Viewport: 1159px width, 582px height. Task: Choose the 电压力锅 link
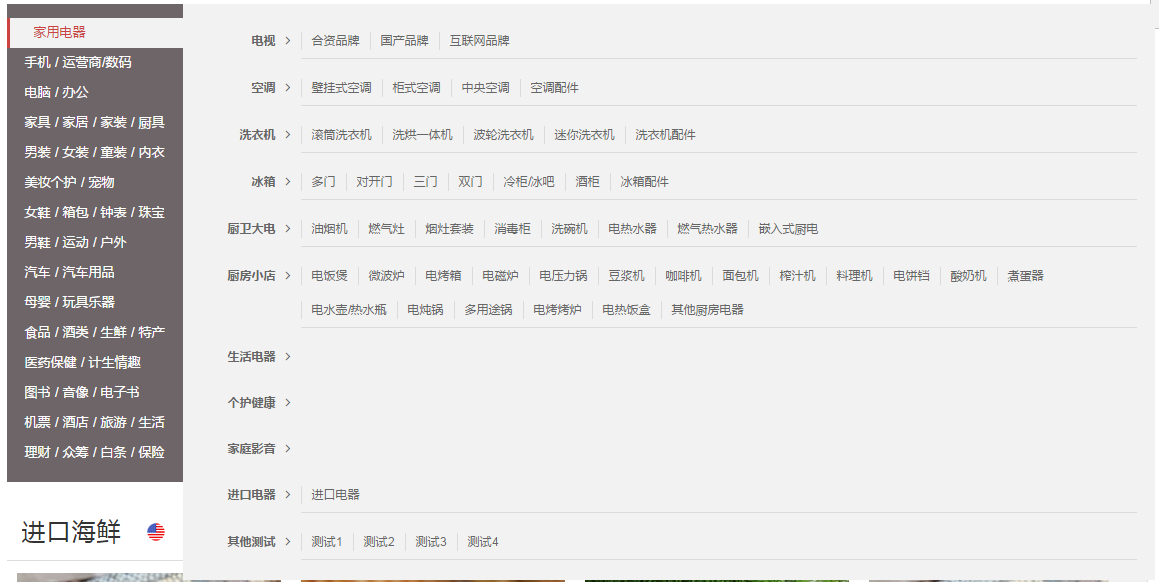tap(563, 276)
